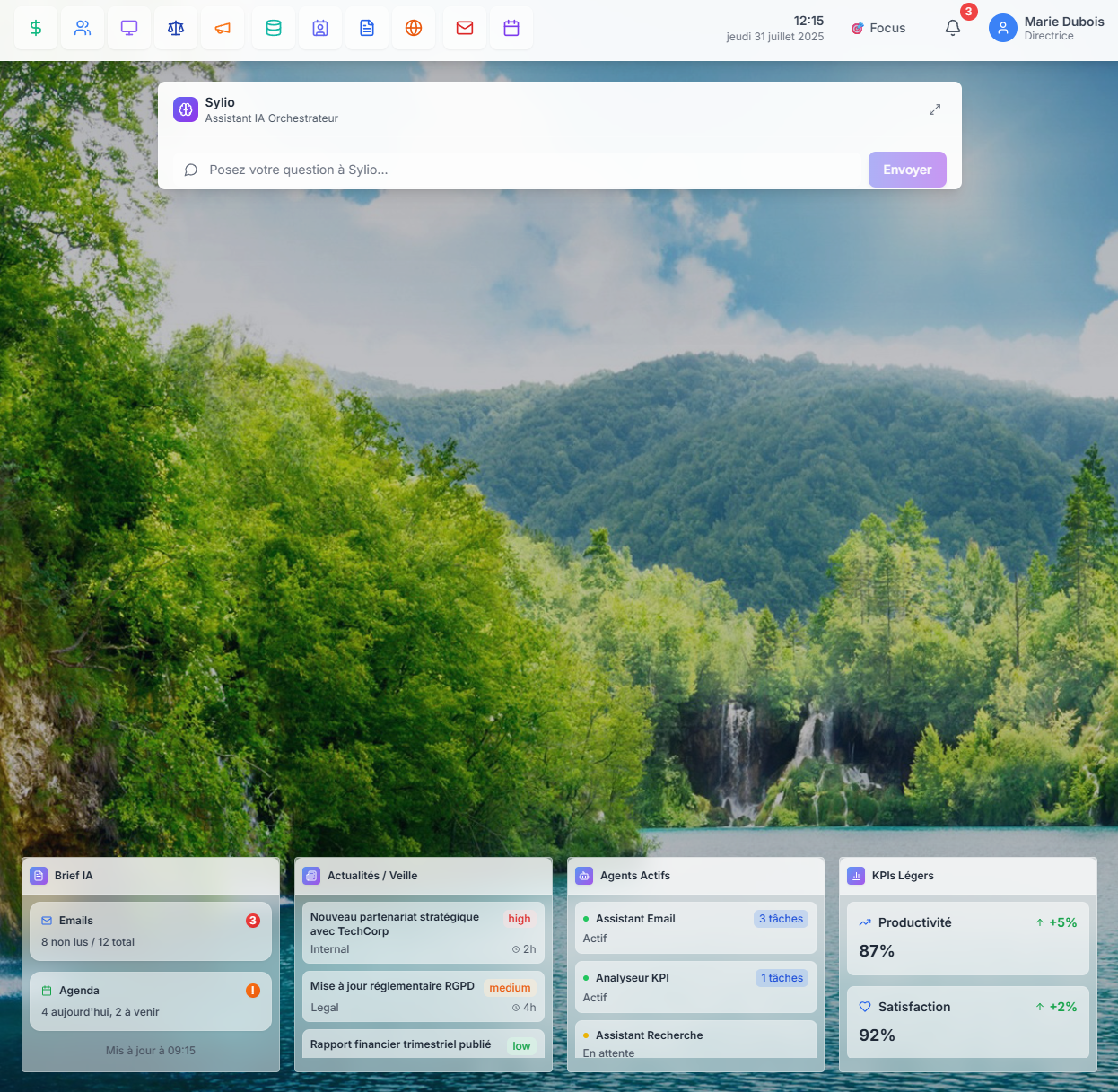Open the legal scales icon
The image size is (1118, 1092).
click(x=176, y=28)
